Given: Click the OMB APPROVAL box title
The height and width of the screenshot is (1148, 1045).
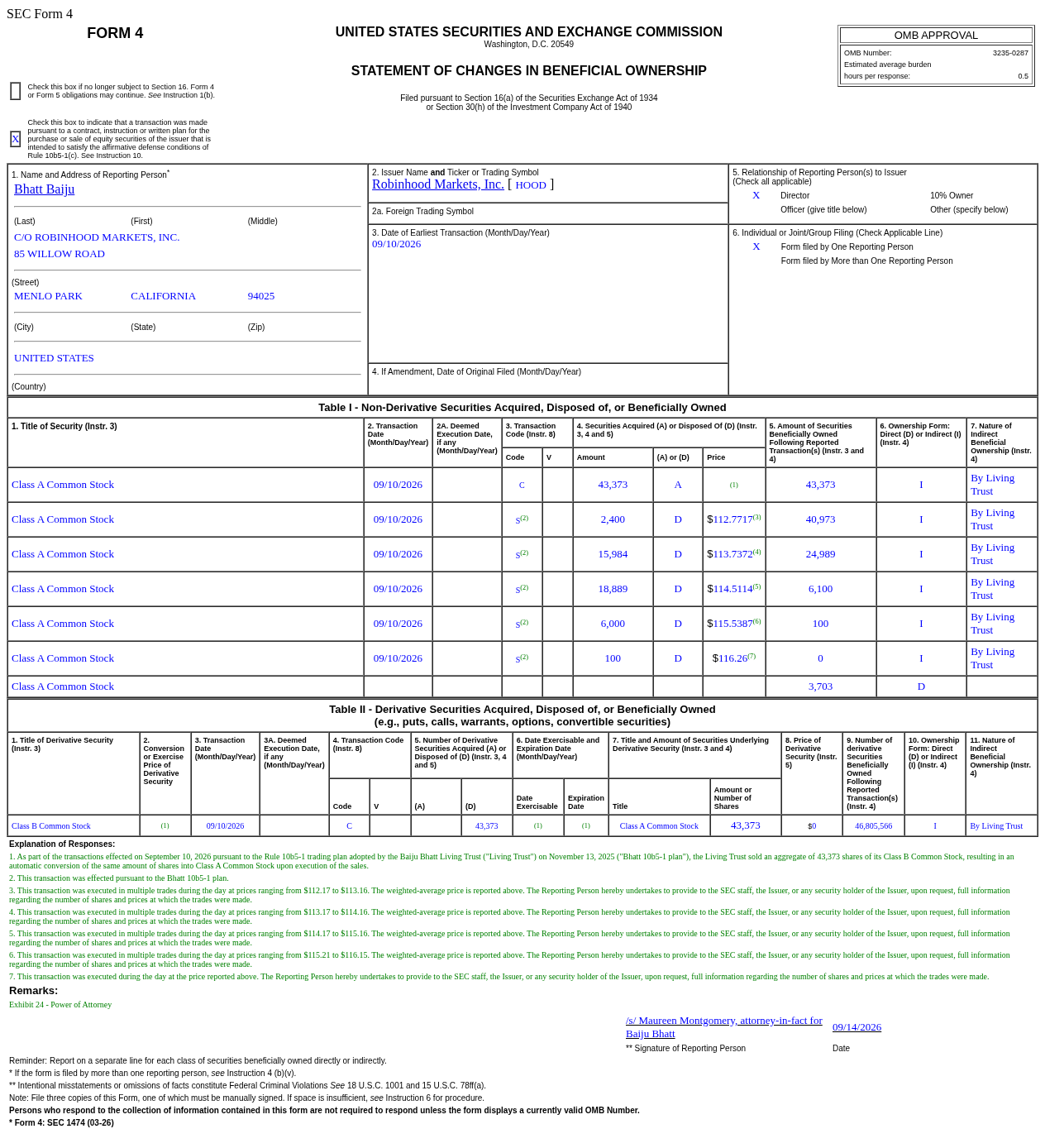Looking at the screenshot, I should 936,36.
